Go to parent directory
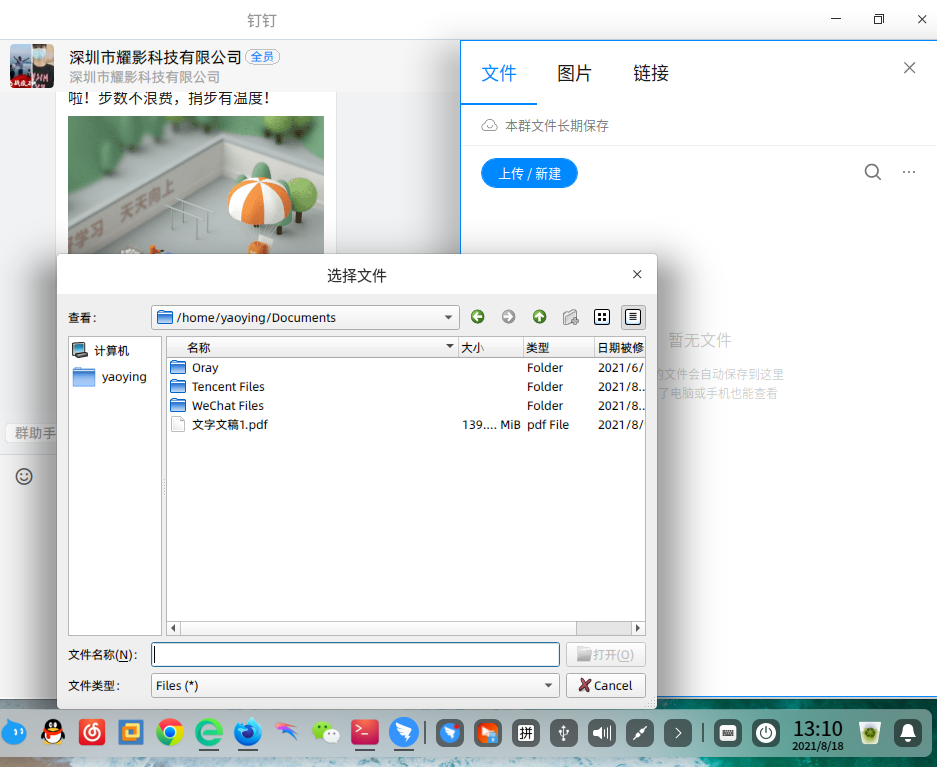 coord(540,317)
